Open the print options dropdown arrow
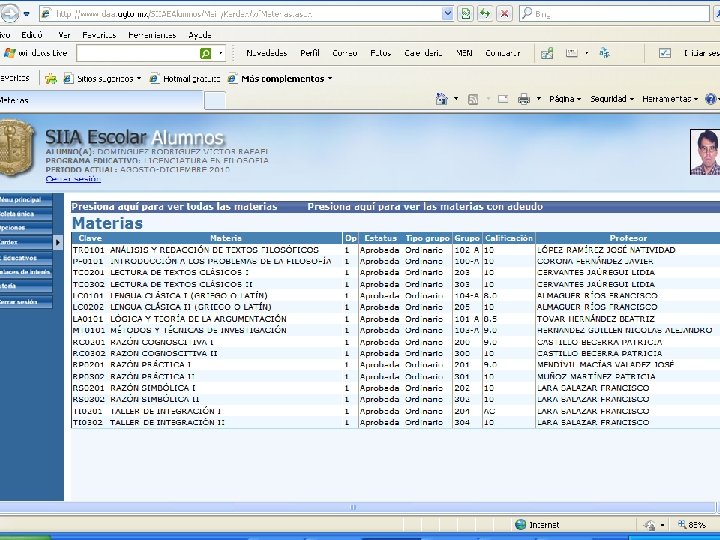Screen dimensions: 720x540 click(539, 99)
